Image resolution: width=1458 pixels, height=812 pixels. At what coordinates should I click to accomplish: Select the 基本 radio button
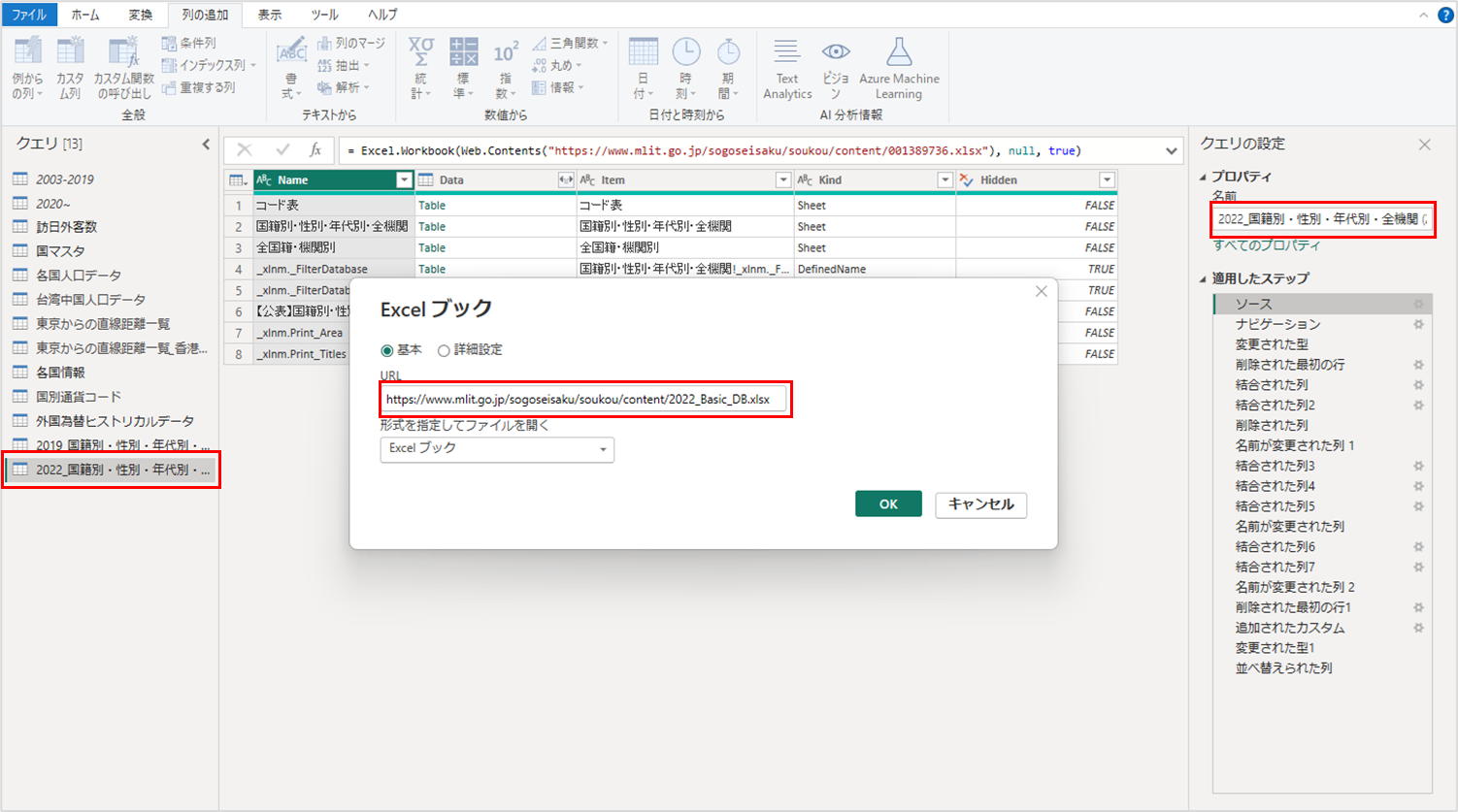(387, 350)
